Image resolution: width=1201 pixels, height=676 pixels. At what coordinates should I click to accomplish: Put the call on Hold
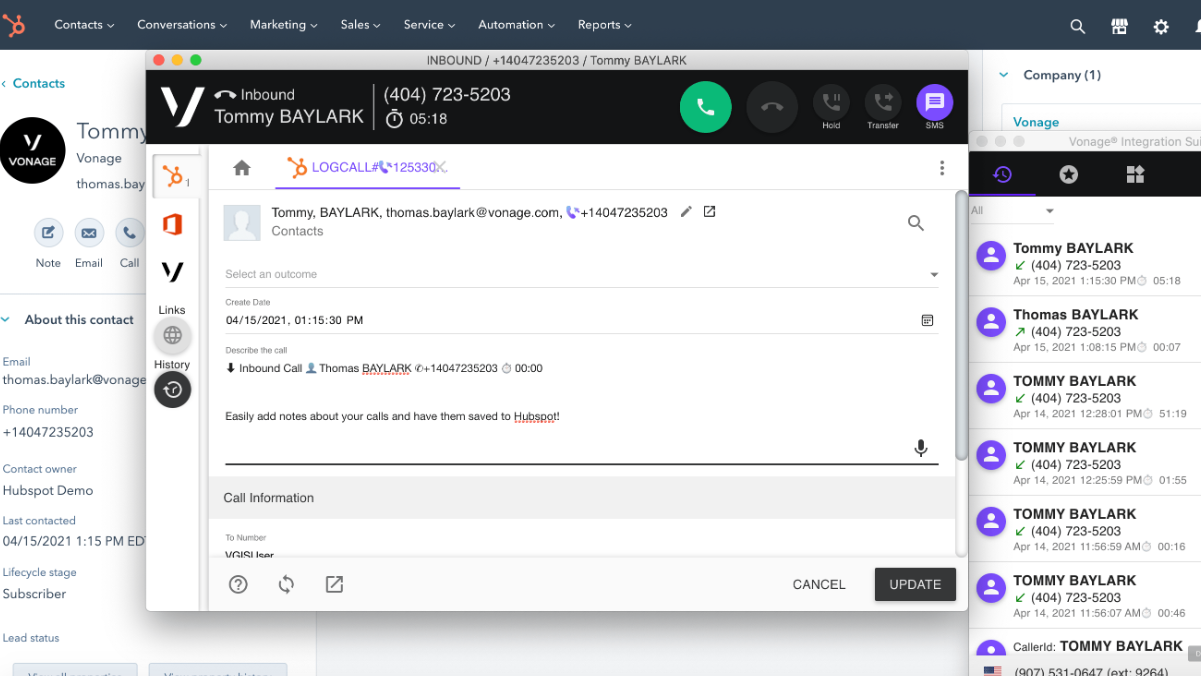830,103
